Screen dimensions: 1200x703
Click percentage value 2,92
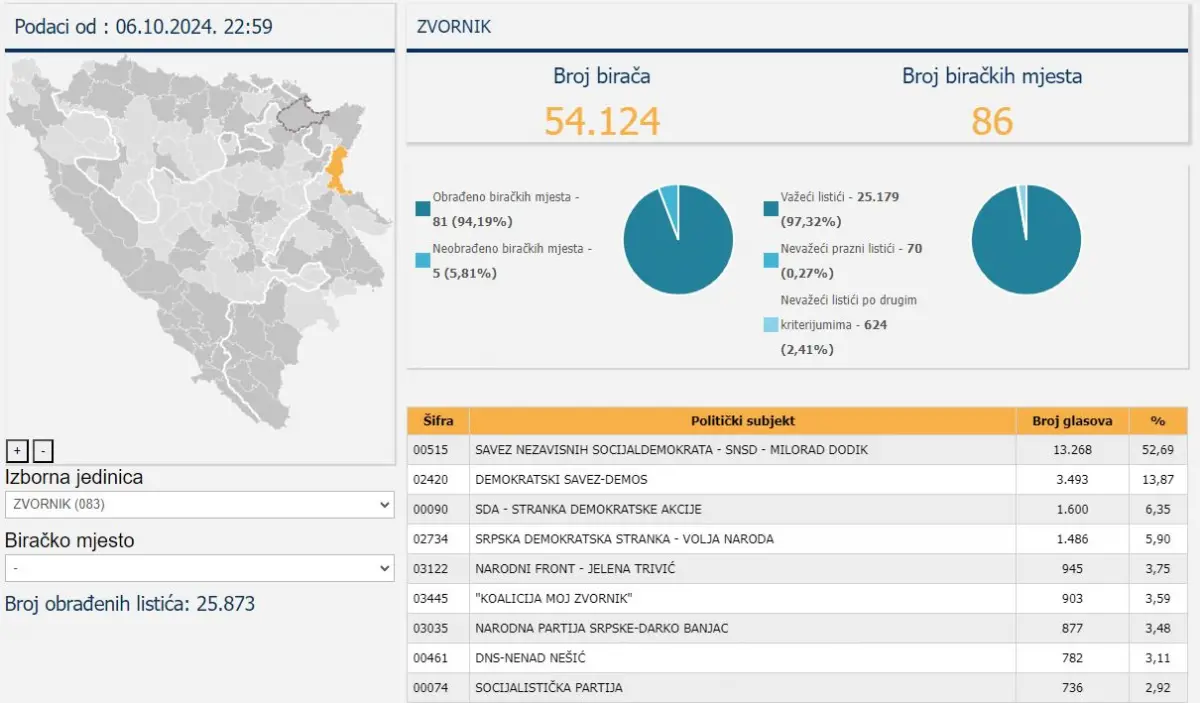click(1158, 688)
